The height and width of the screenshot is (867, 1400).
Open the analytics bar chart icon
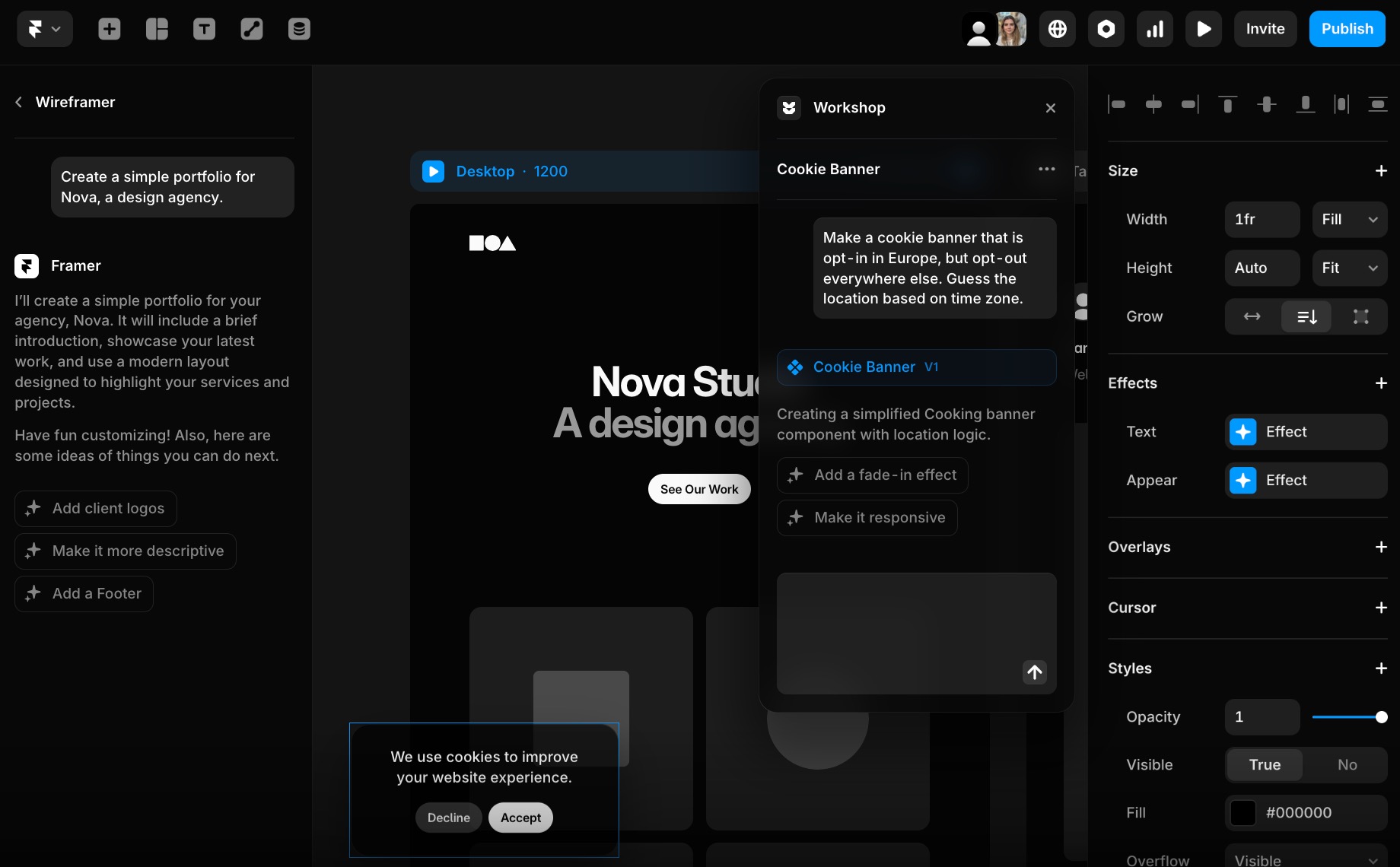tap(1155, 29)
